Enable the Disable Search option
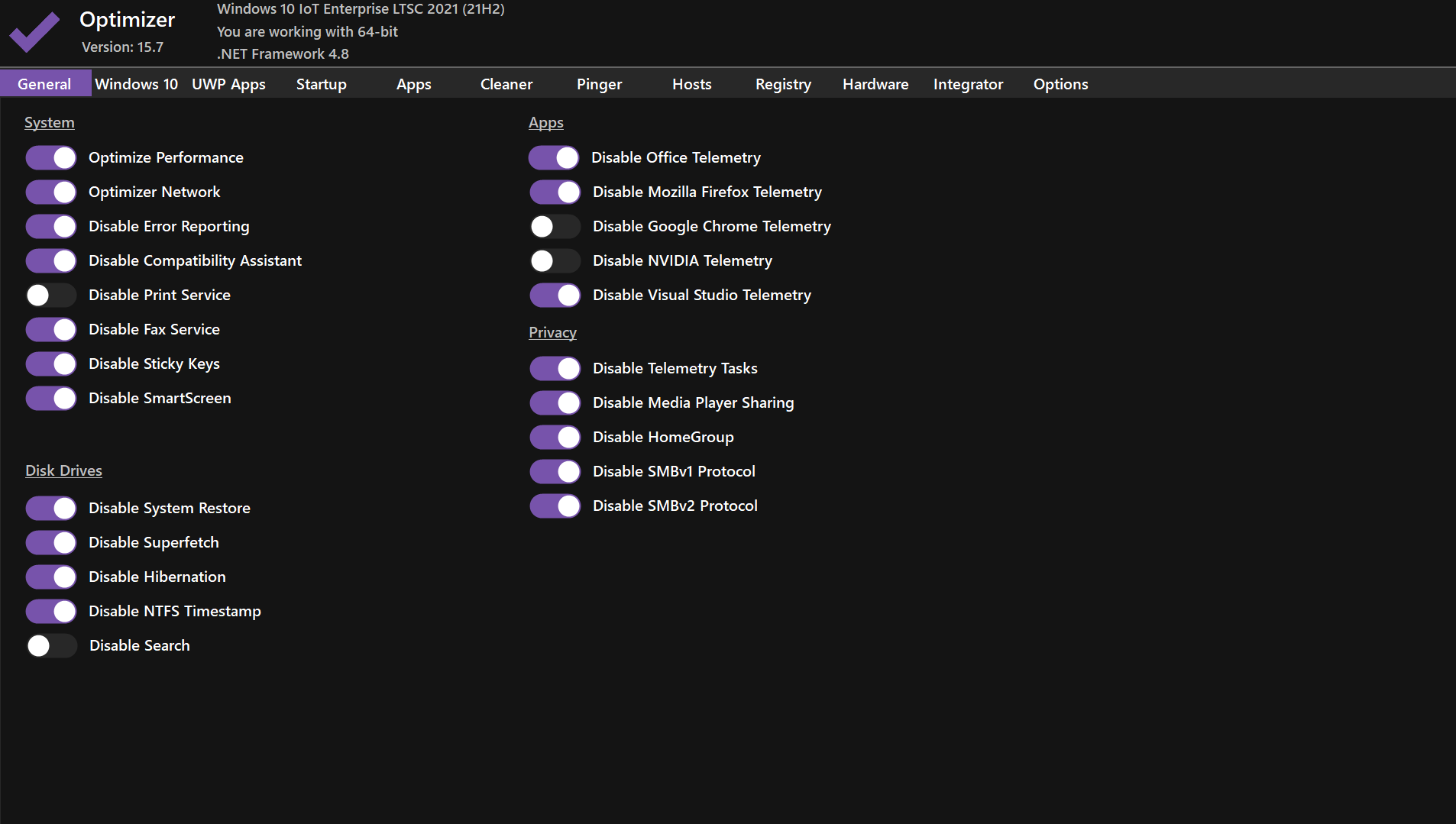The height and width of the screenshot is (824, 1456). [x=50, y=645]
